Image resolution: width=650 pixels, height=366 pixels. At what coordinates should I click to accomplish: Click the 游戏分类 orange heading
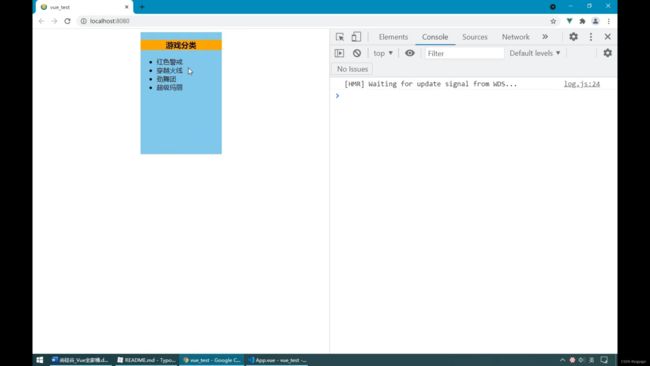tap(181, 45)
